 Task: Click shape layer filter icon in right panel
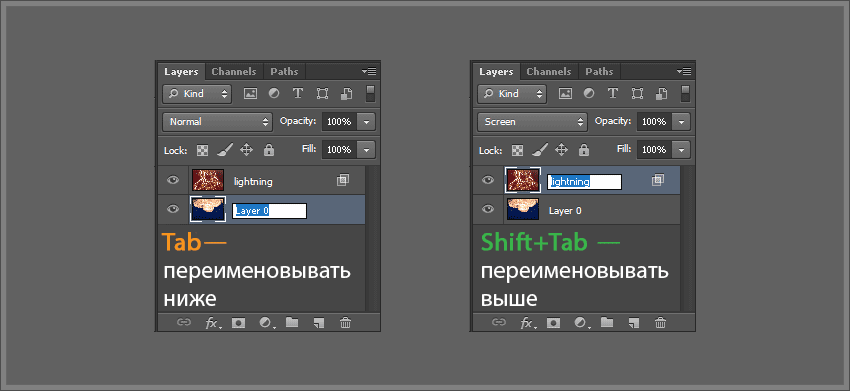(x=638, y=93)
